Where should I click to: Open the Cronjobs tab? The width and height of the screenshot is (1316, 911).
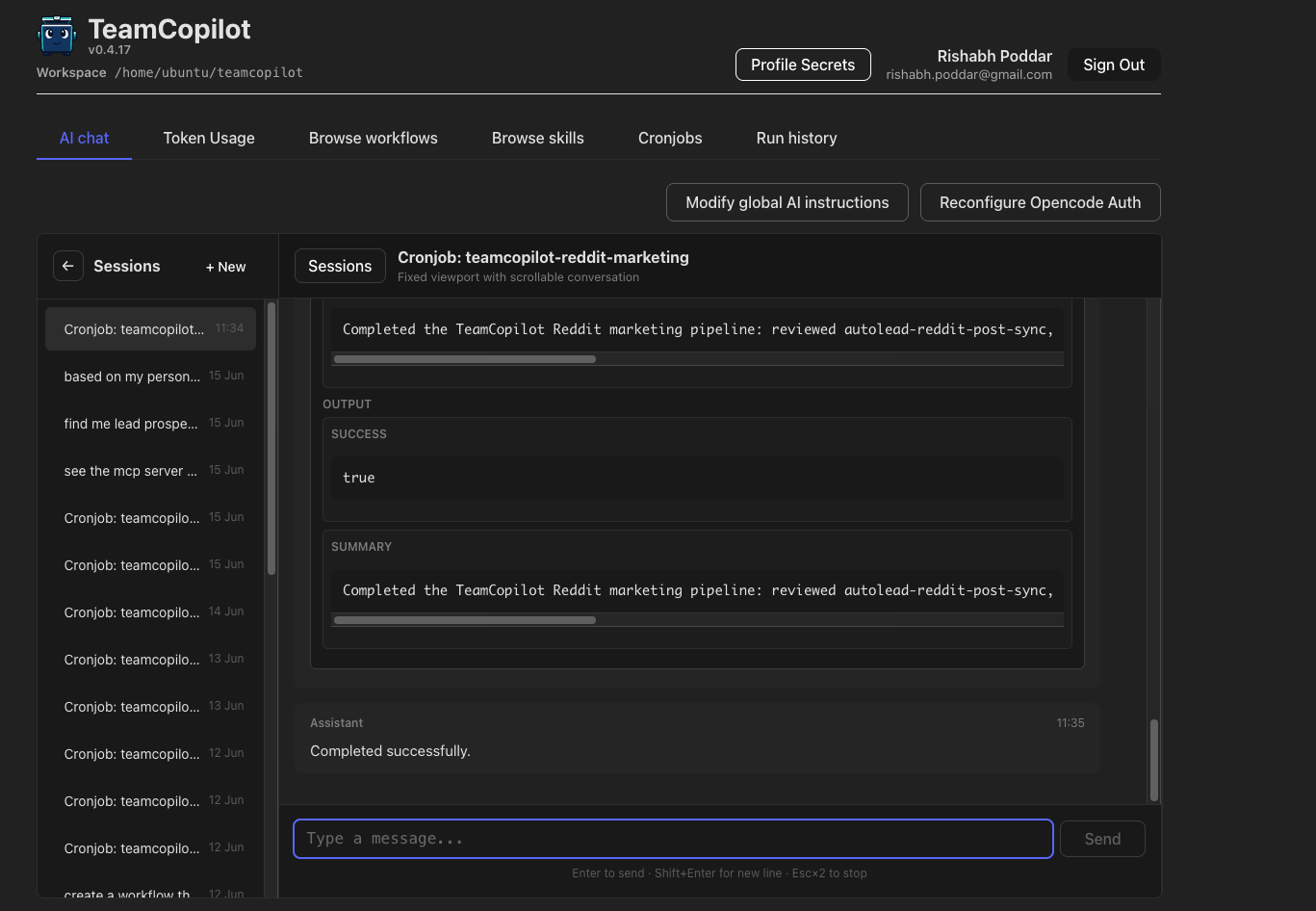[670, 138]
